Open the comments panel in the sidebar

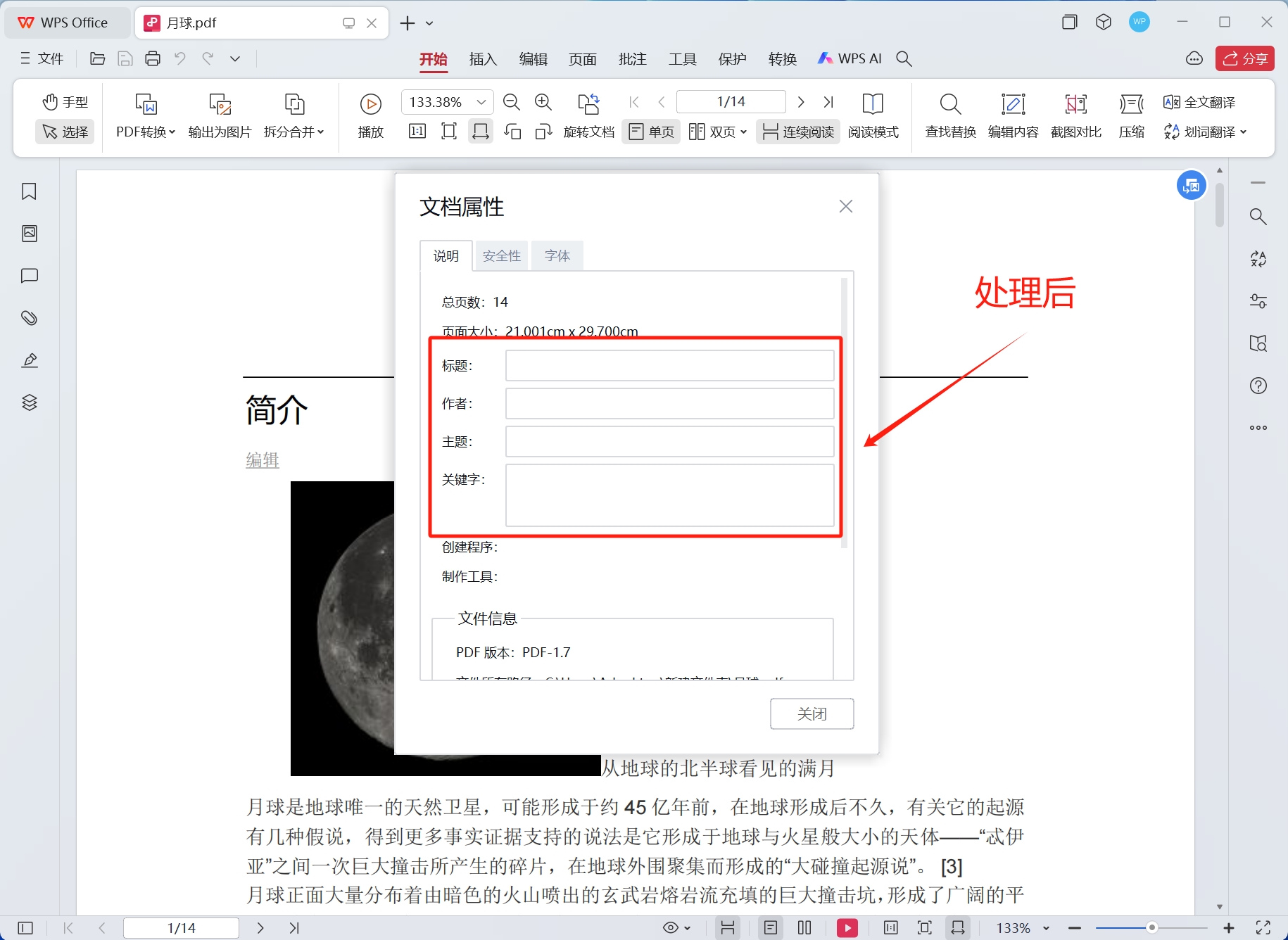[x=28, y=276]
